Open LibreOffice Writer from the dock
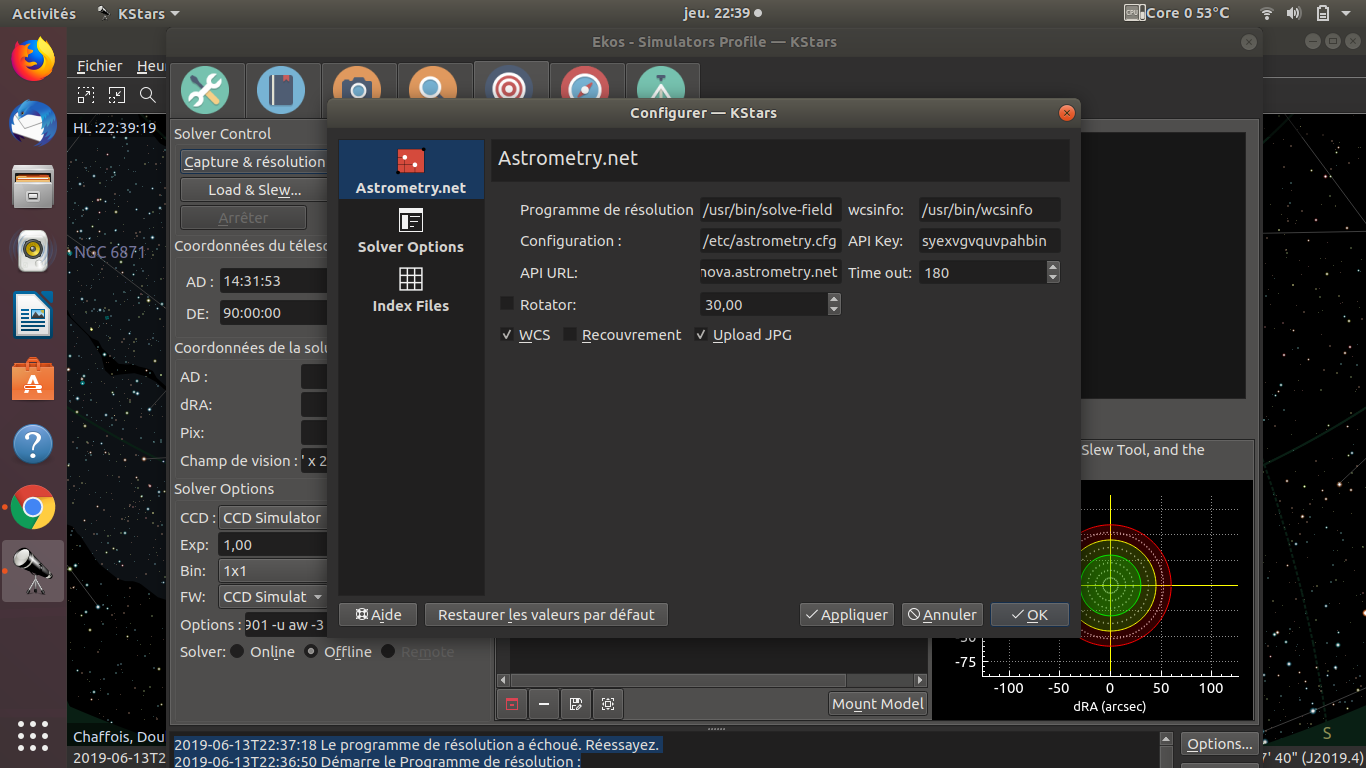Viewport: 1366px width, 768px height. [x=33, y=316]
